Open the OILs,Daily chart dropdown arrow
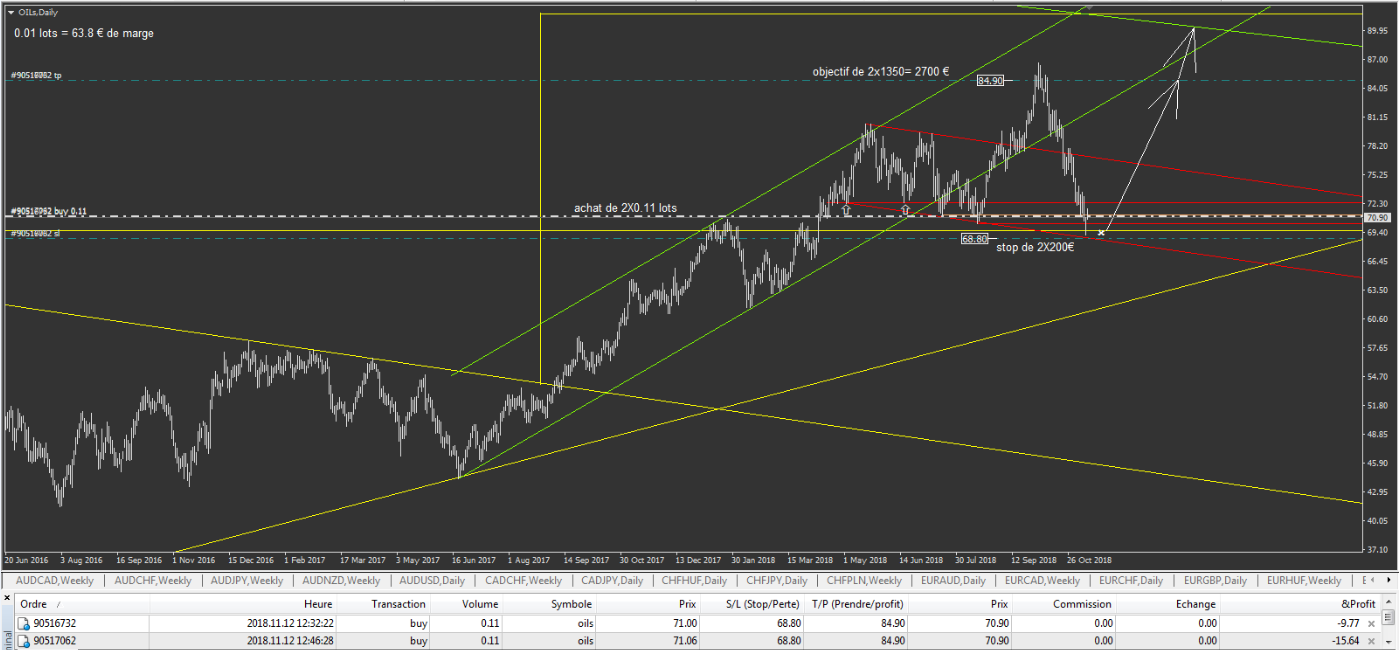The height and width of the screenshot is (650, 1399). click(10, 12)
